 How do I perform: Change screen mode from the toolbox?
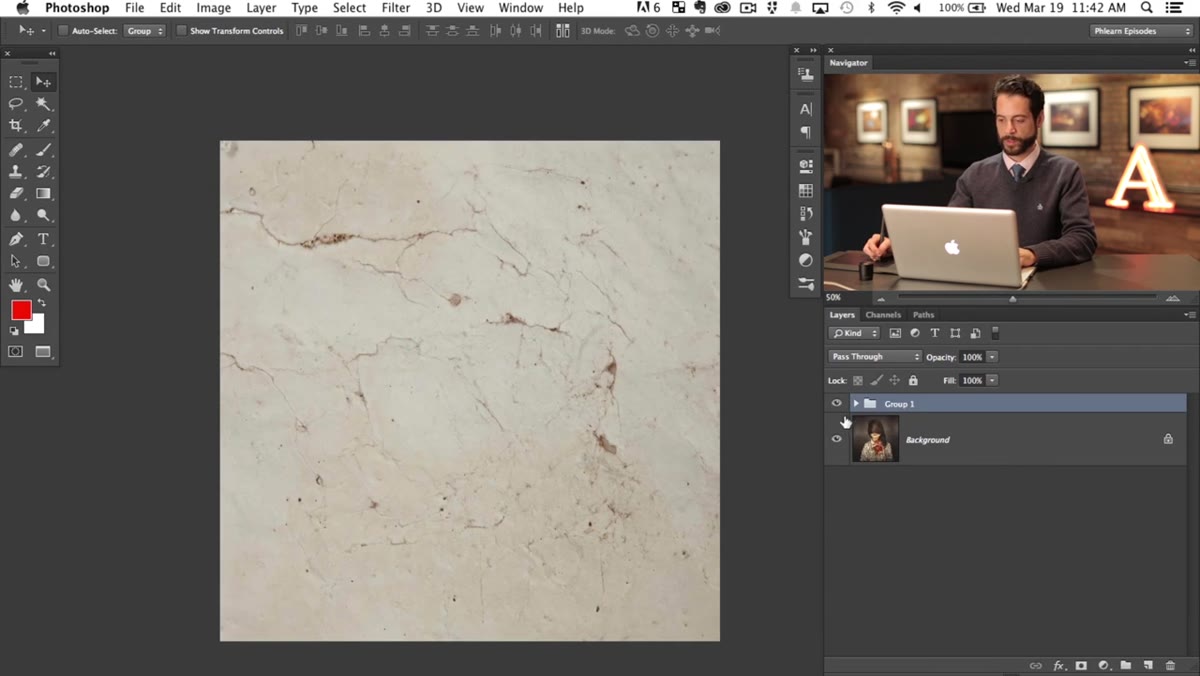coord(43,352)
